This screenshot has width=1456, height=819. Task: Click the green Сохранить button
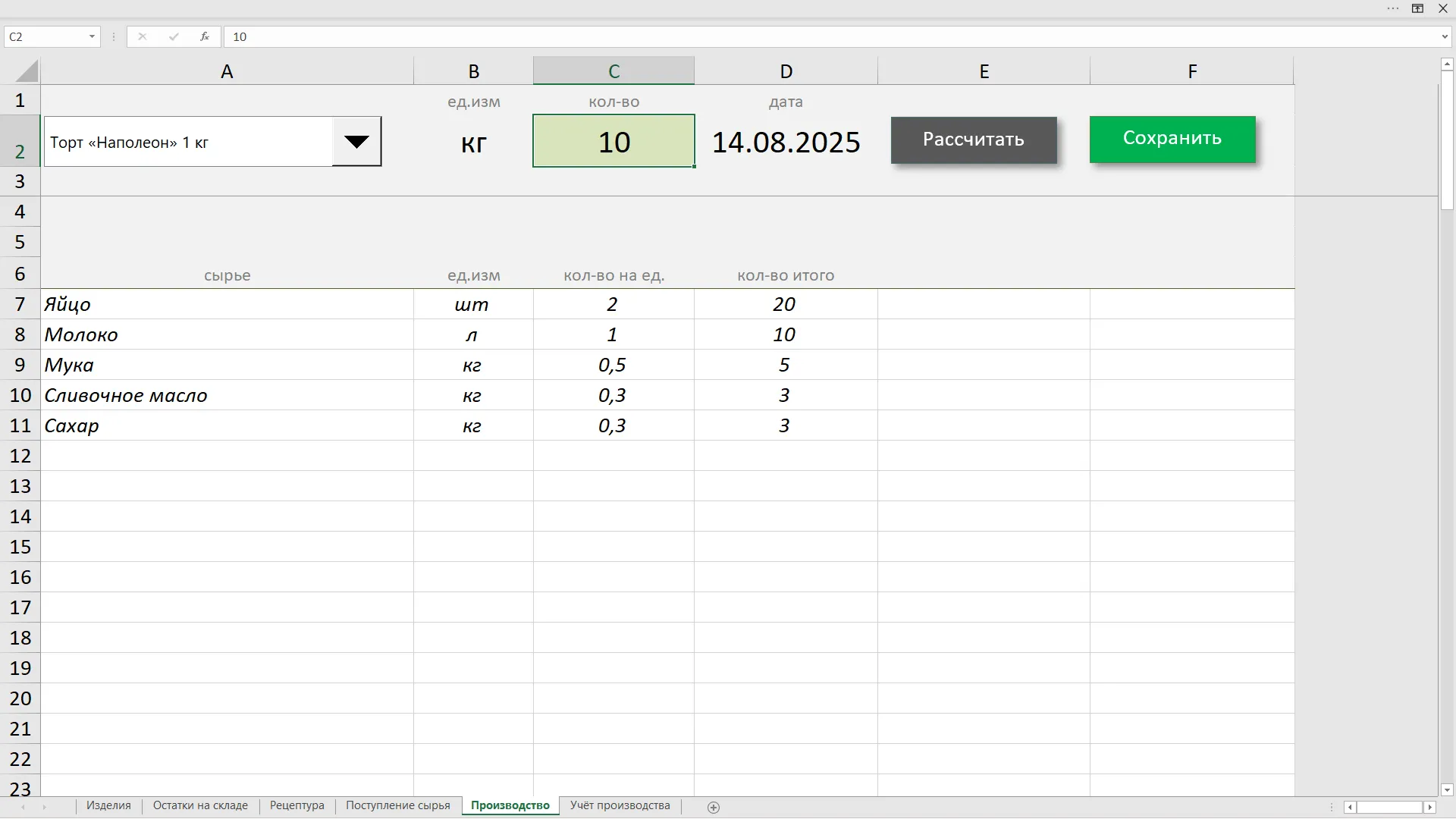1172,139
